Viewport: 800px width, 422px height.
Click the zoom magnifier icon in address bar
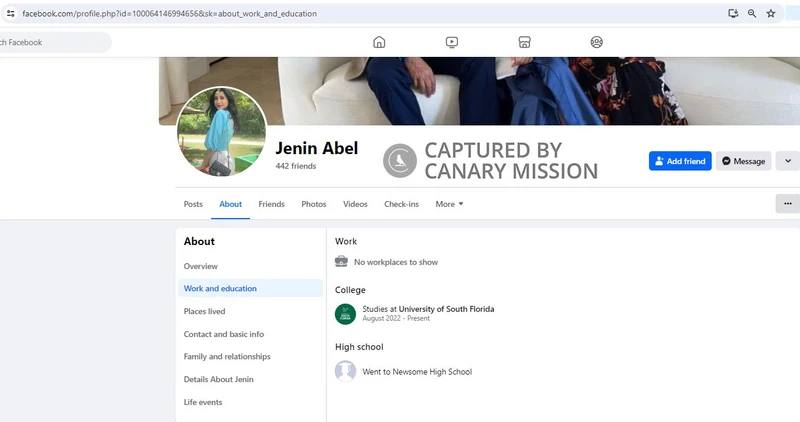click(752, 14)
